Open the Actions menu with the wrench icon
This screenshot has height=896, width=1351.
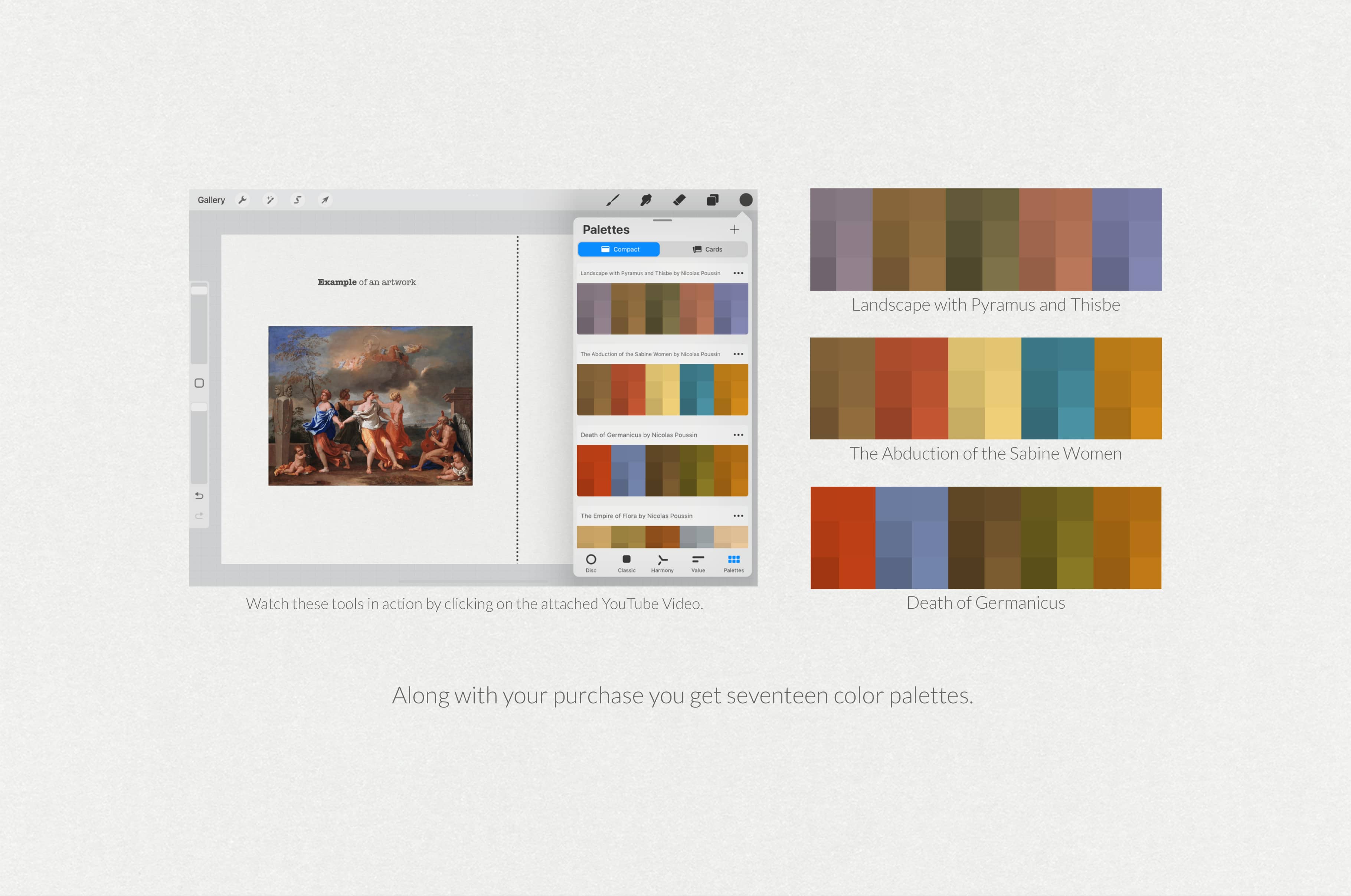pyautogui.click(x=243, y=199)
